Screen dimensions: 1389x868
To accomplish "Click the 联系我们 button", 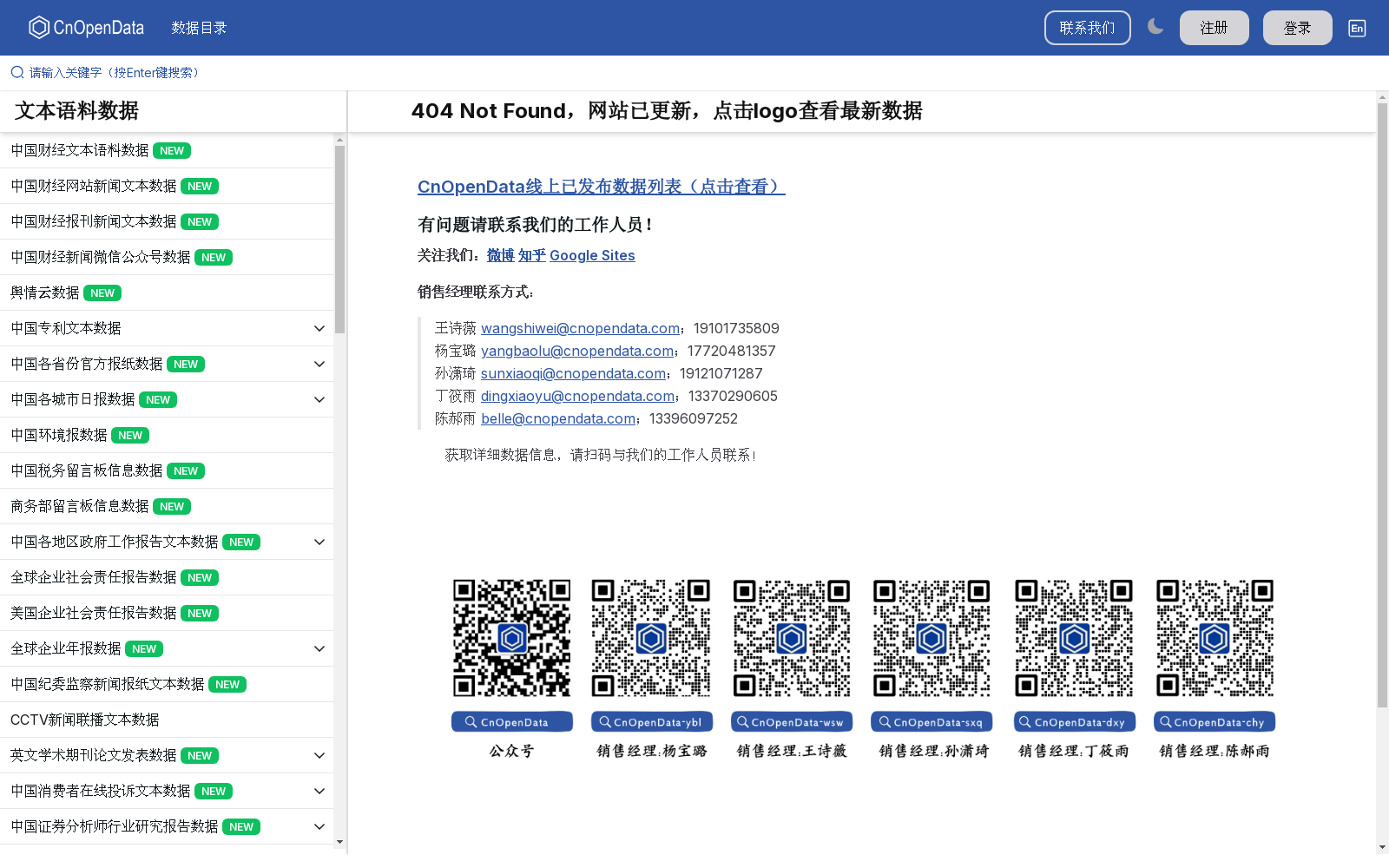I will pyautogui.click(x=1087, y=28).
